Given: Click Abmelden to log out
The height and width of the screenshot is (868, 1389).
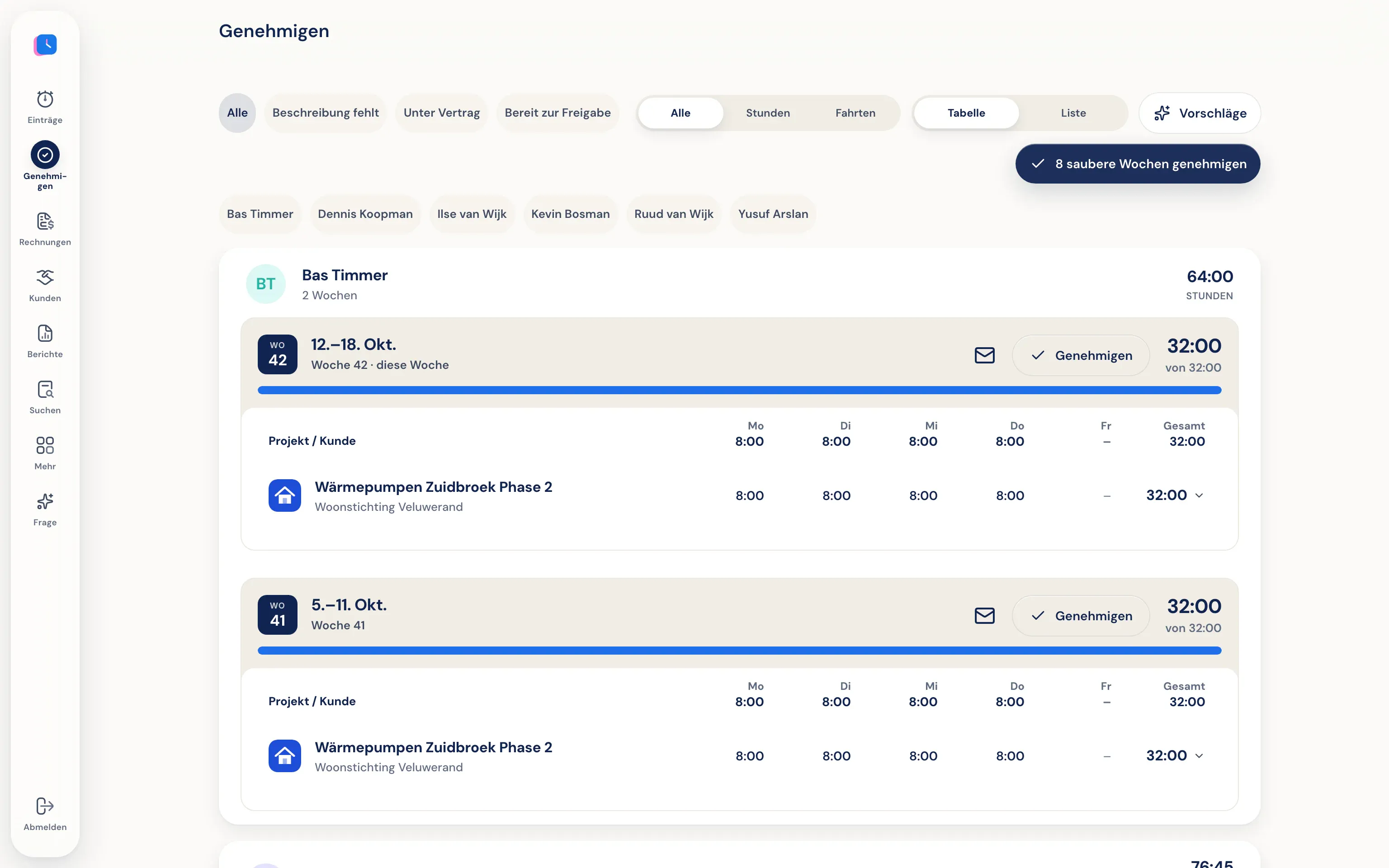Looking at the screenshot, I should [45, 814].
